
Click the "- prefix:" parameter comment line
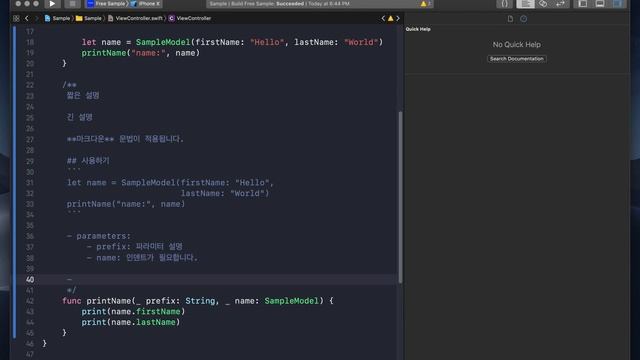(x=135, y=247)
